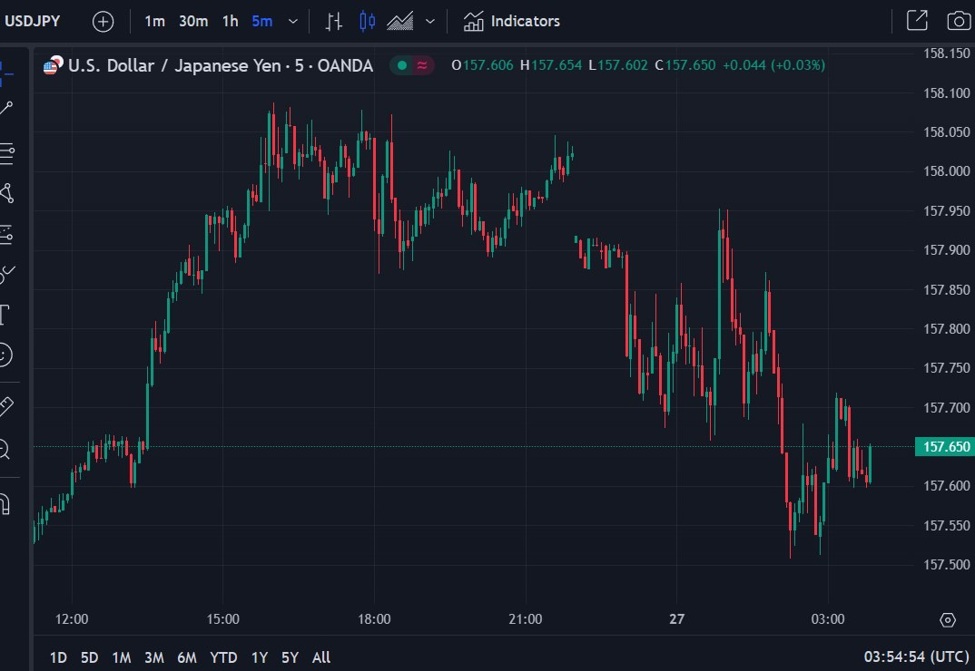This screenshot has width=975, height=671.
Task: Click the USDJPY symbol search
Action: [33, 21]
